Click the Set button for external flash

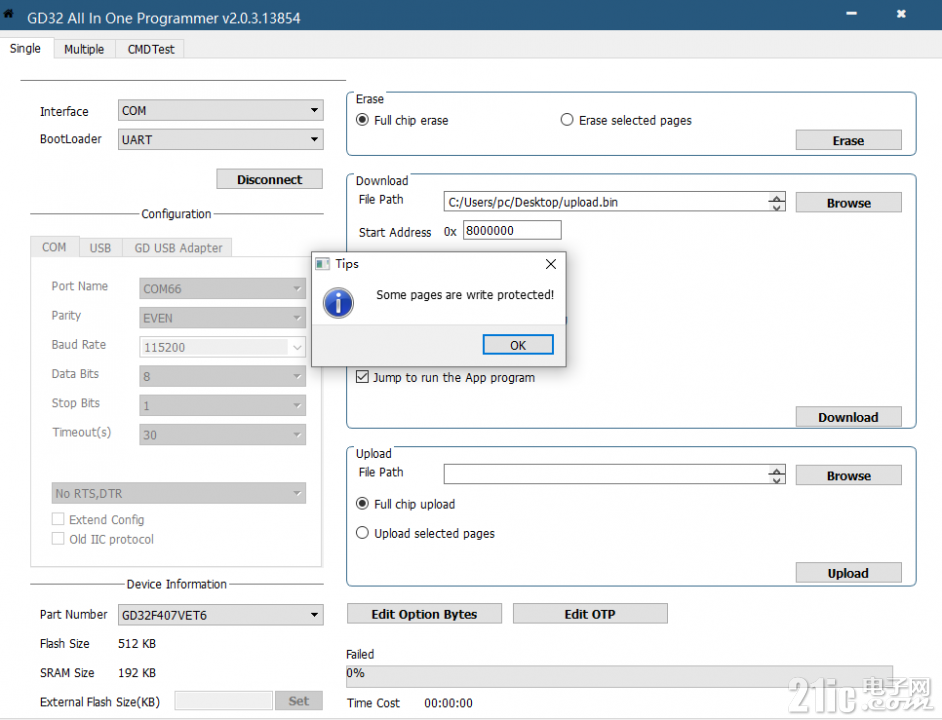299,701
